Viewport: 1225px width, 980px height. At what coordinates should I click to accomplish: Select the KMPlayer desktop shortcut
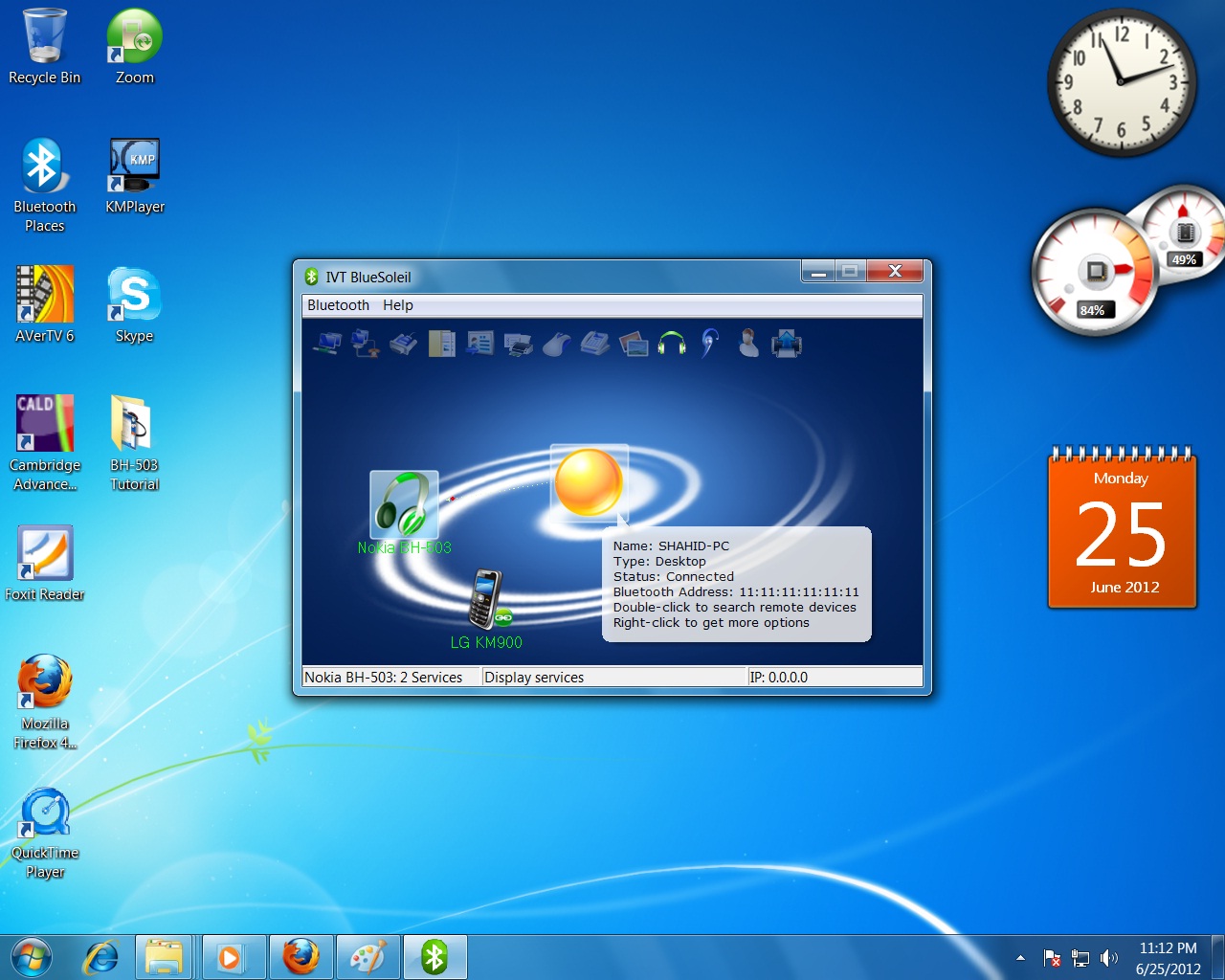tap(134, 176)
